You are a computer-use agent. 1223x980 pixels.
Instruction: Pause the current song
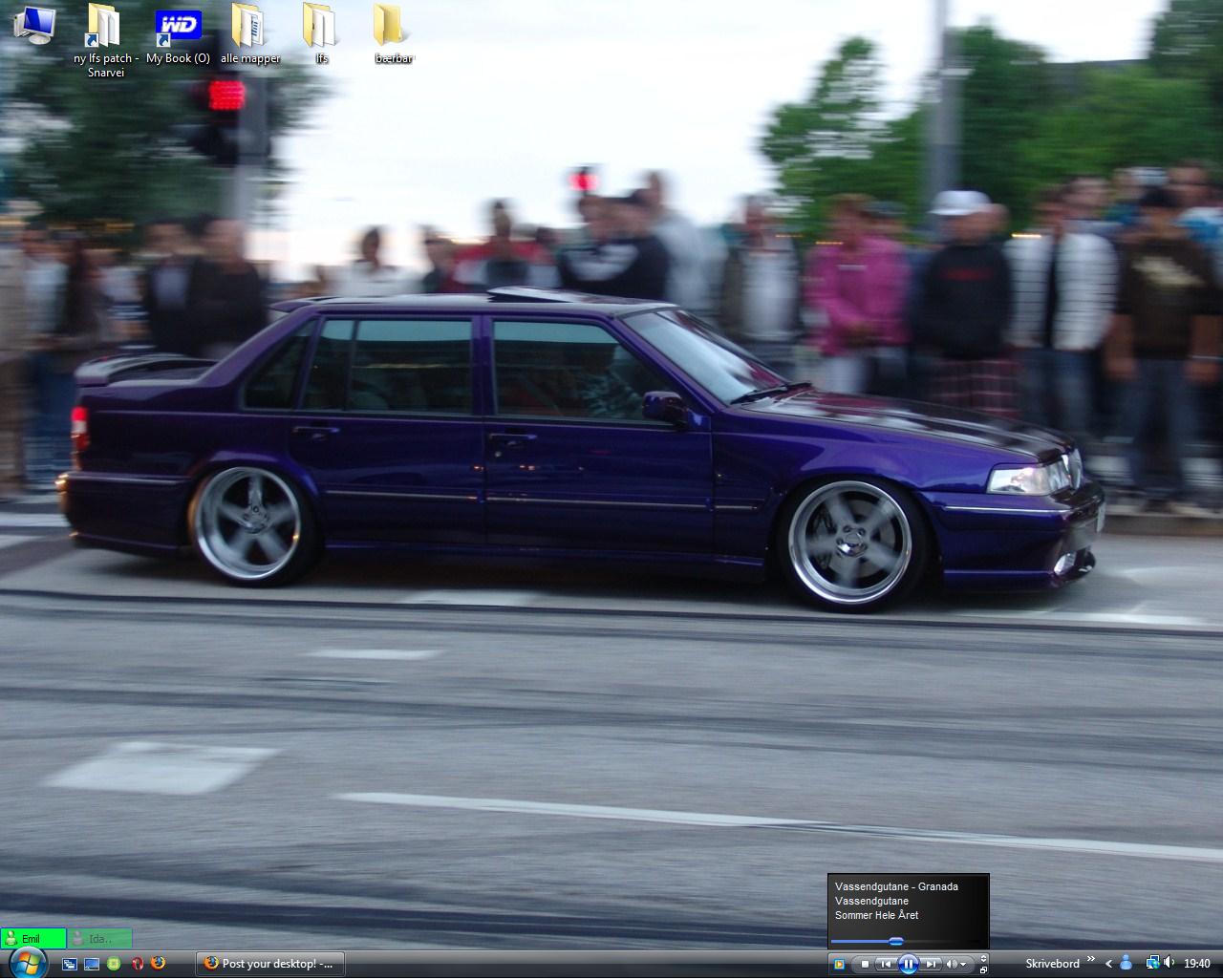(909, 965)
